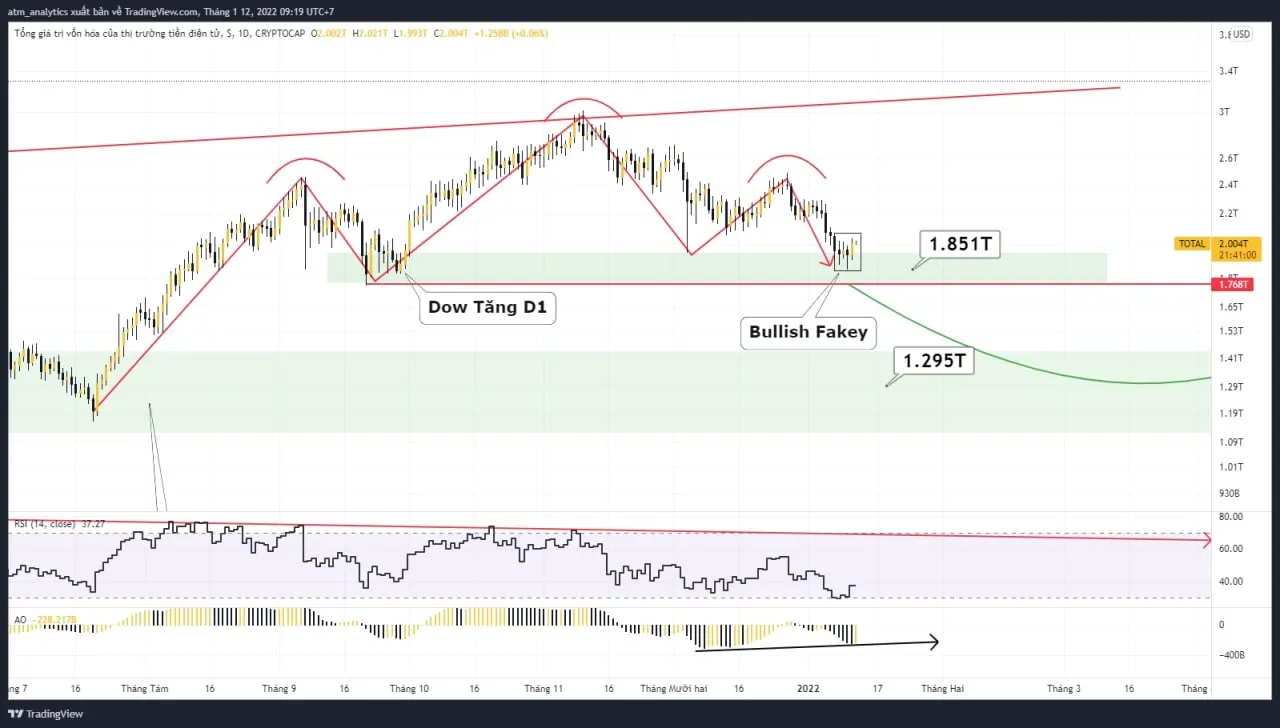Select the Bullish Fakey annotation label
This screenshot has width=1280, height=728.
[x=808, y=332]
